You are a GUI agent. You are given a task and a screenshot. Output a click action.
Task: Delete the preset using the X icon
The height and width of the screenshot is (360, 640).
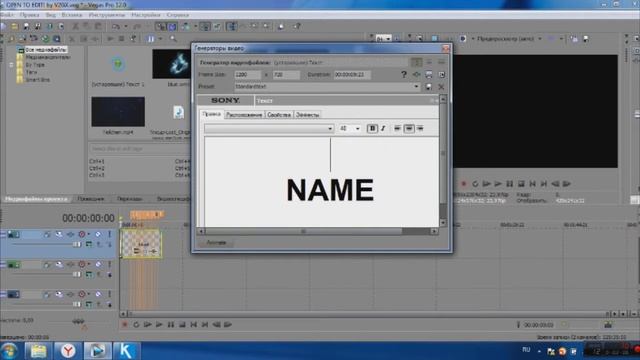pos(441,87)
